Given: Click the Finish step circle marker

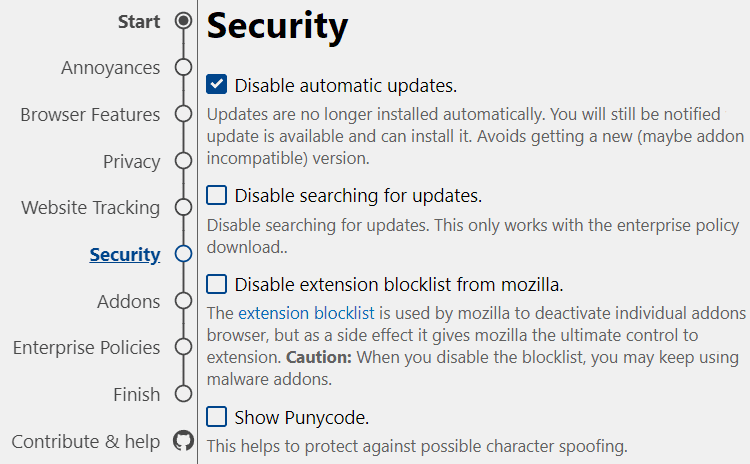Looking at the screenshot, I should [183, 394].
